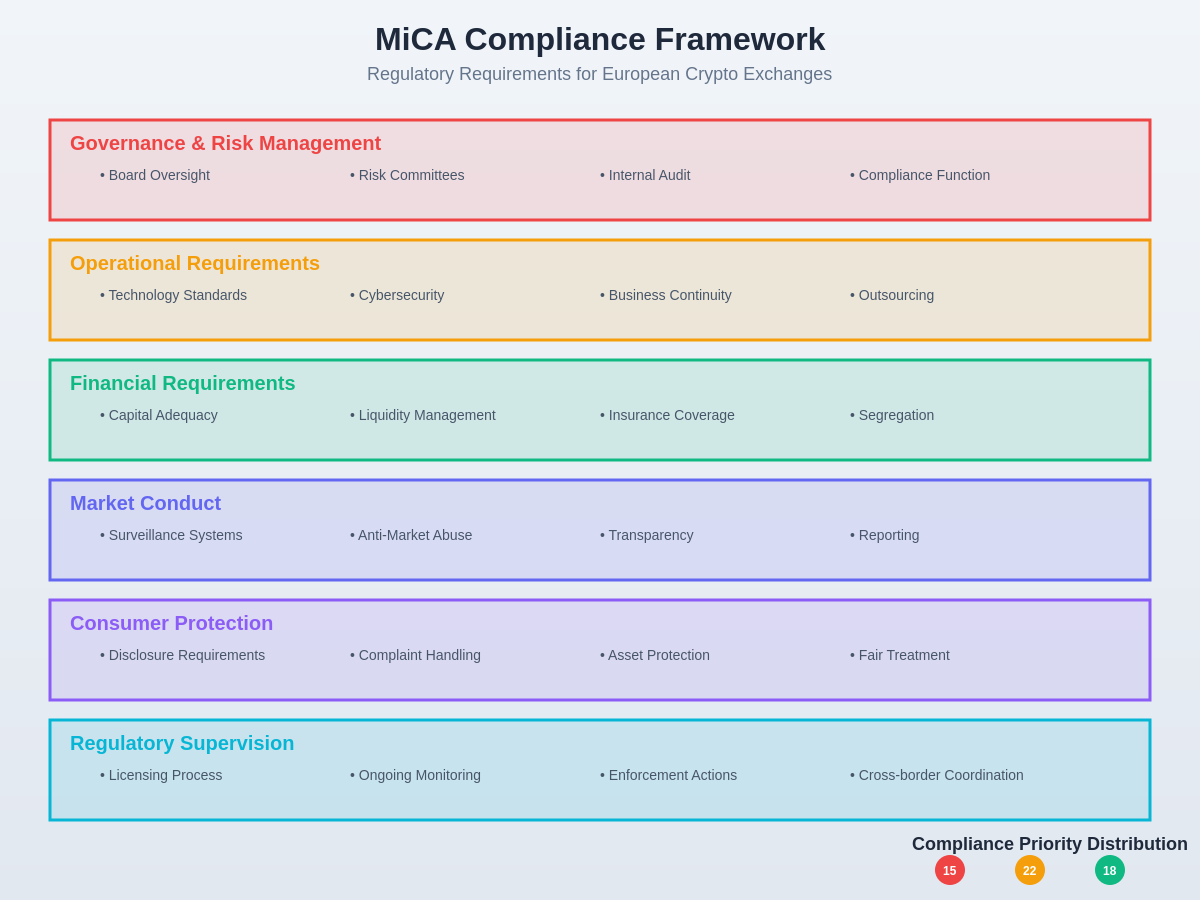Click the MiCA Compliance Framework title
This screenshot has height=900, width=1200.
tap(600, 39)
